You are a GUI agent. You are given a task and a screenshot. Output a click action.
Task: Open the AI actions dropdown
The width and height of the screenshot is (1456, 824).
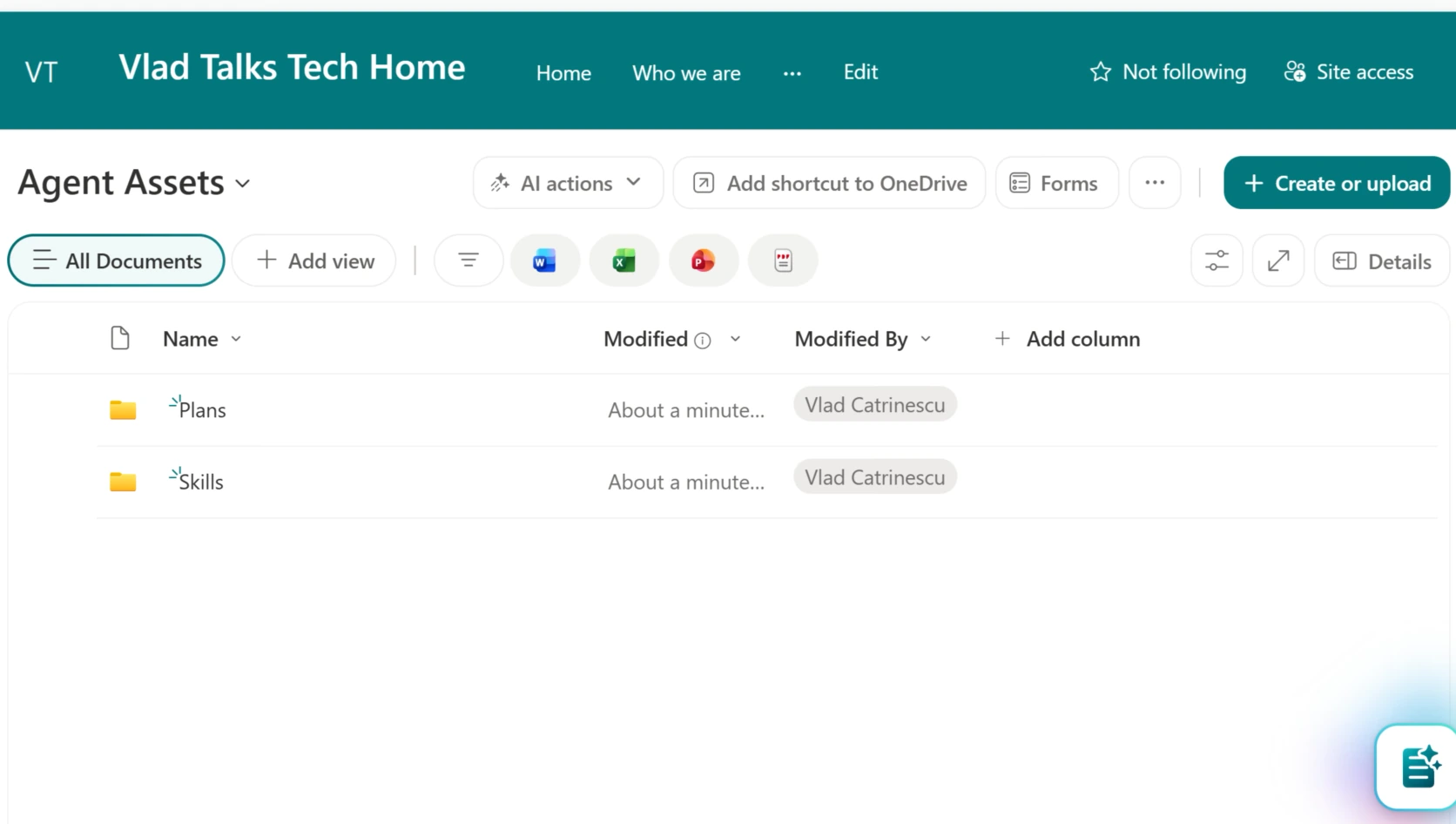(568, 183)
